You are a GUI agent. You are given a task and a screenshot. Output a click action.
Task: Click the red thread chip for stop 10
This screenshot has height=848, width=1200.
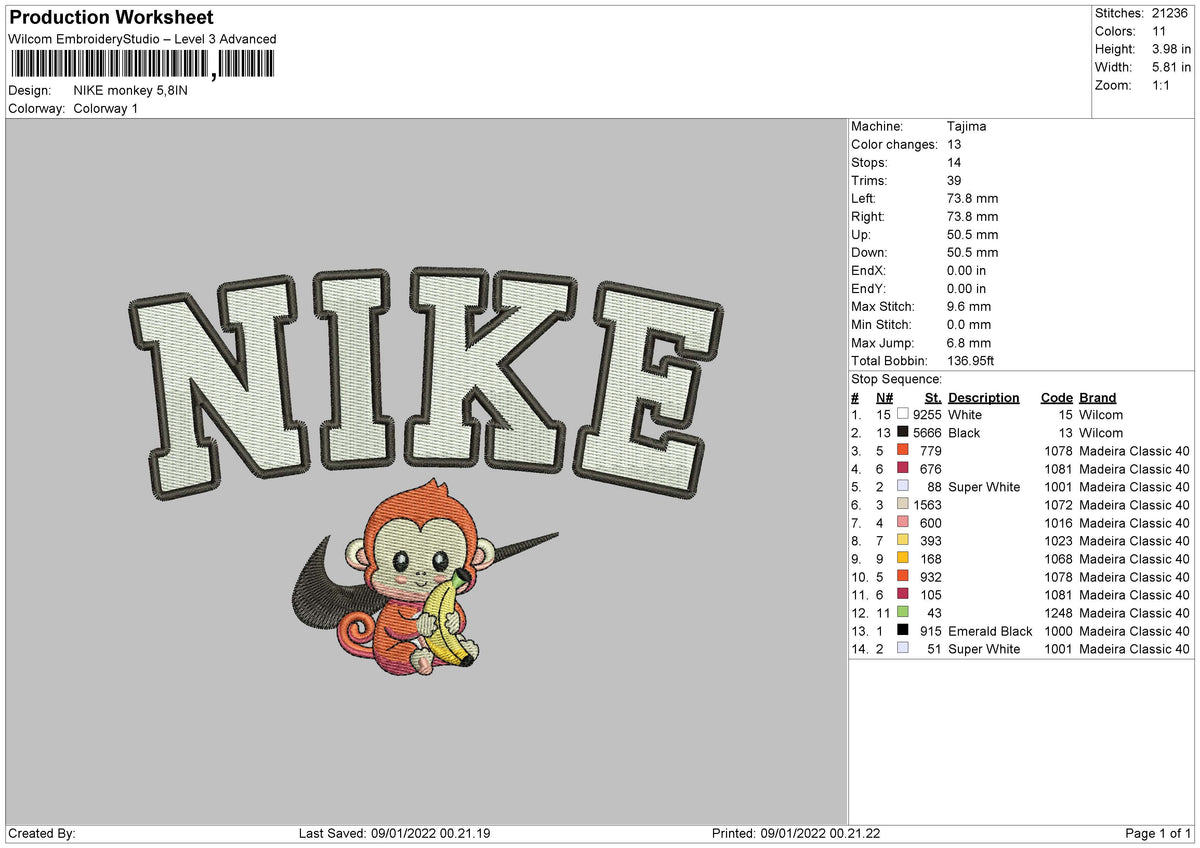(902, 577)
